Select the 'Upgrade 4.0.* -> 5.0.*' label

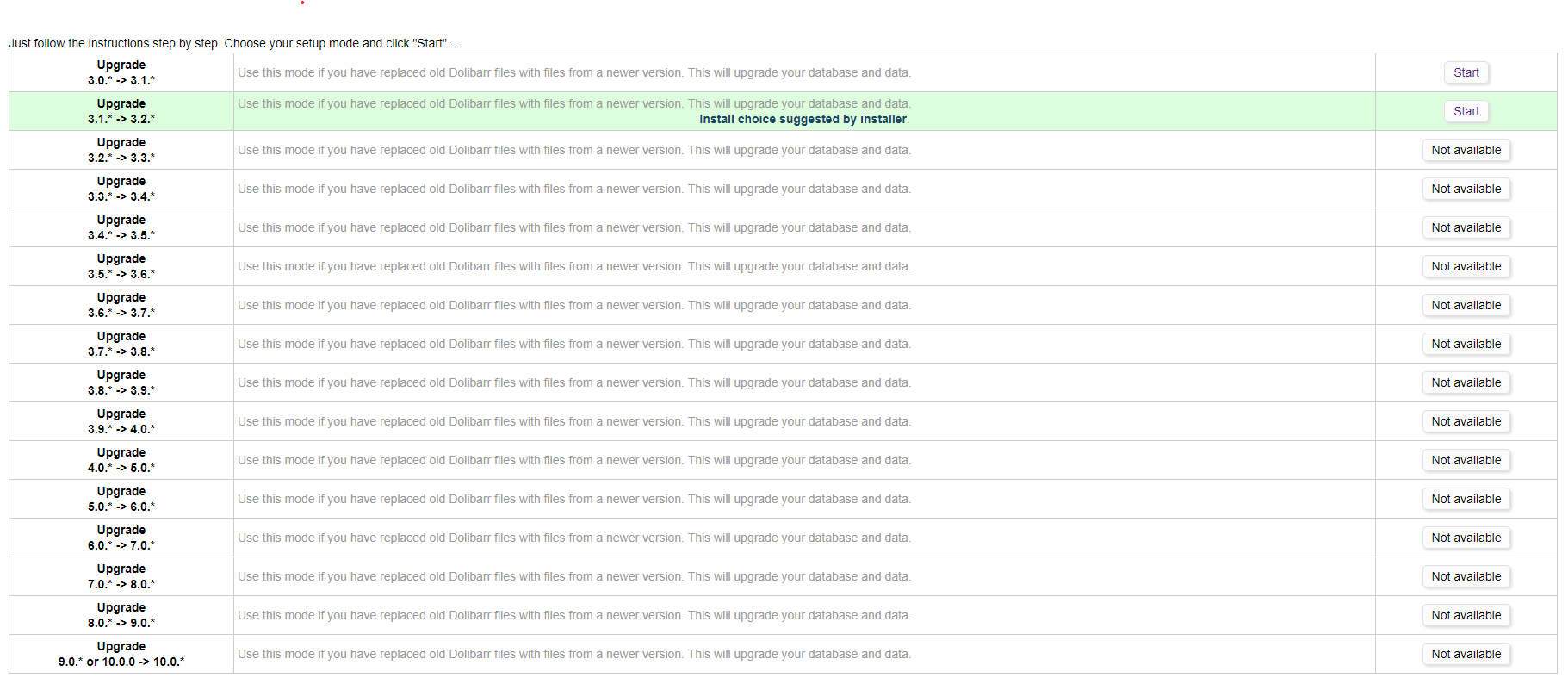coord(121,460)
